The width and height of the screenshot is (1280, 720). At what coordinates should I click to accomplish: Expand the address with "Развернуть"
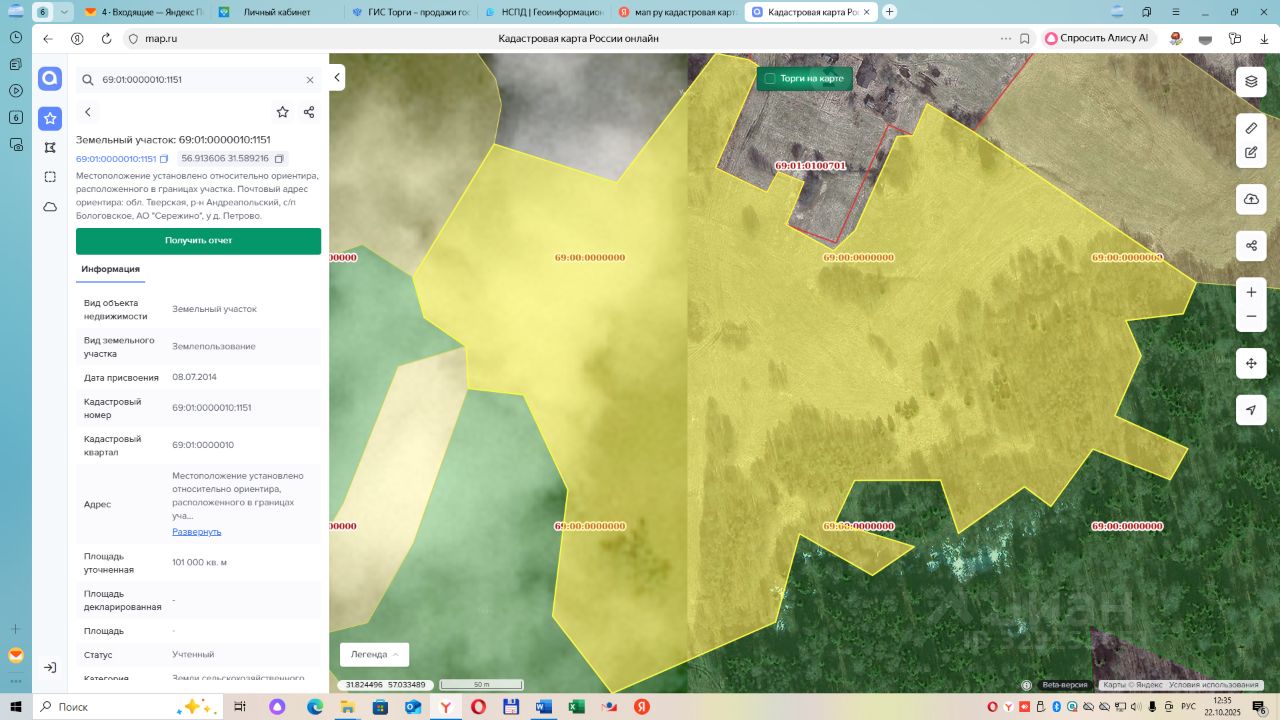tap(196, 531)
